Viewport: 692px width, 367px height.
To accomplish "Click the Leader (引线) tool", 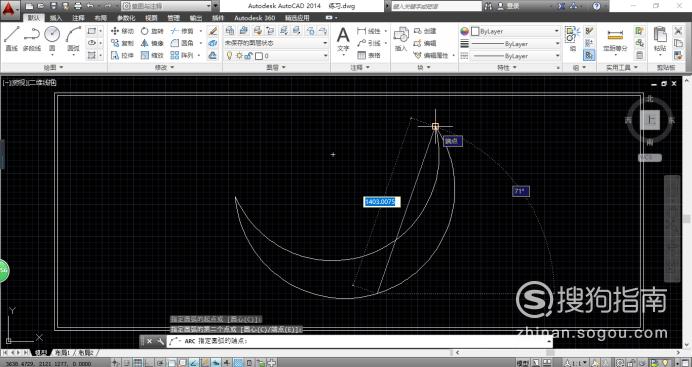I will [x=369, y=43].
